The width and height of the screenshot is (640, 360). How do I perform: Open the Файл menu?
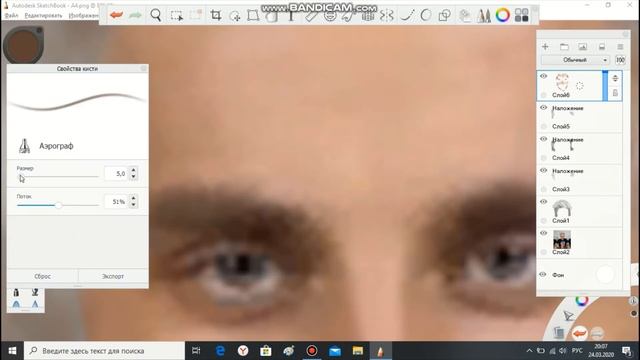tap(11, 16)
